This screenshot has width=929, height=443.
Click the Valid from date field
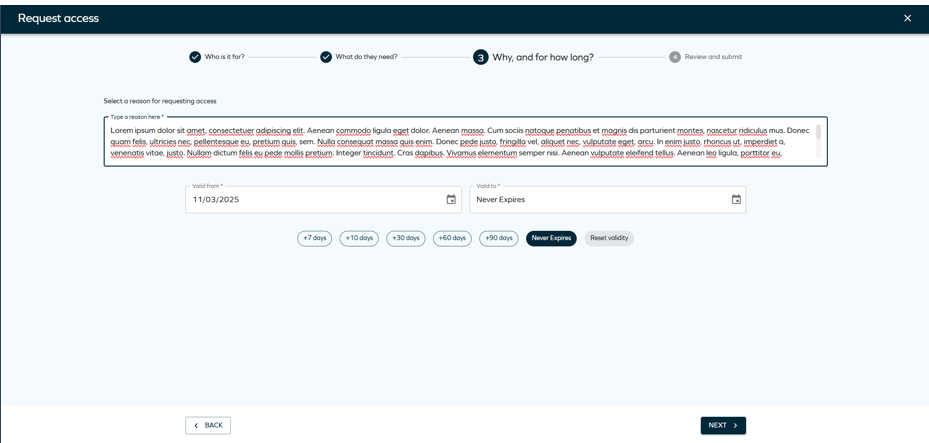323,200
